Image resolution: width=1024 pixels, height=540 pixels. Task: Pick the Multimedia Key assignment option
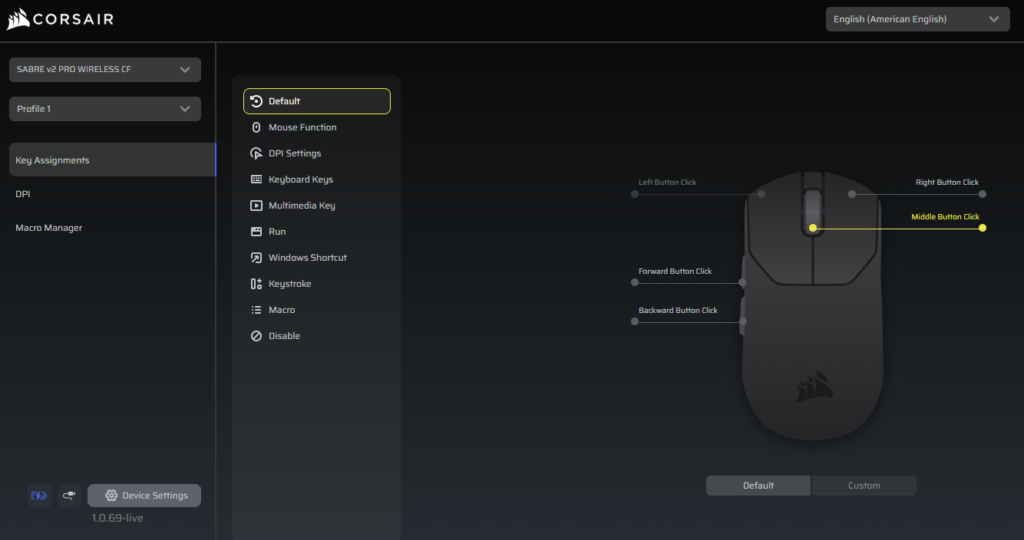click(x=301, y=205)
